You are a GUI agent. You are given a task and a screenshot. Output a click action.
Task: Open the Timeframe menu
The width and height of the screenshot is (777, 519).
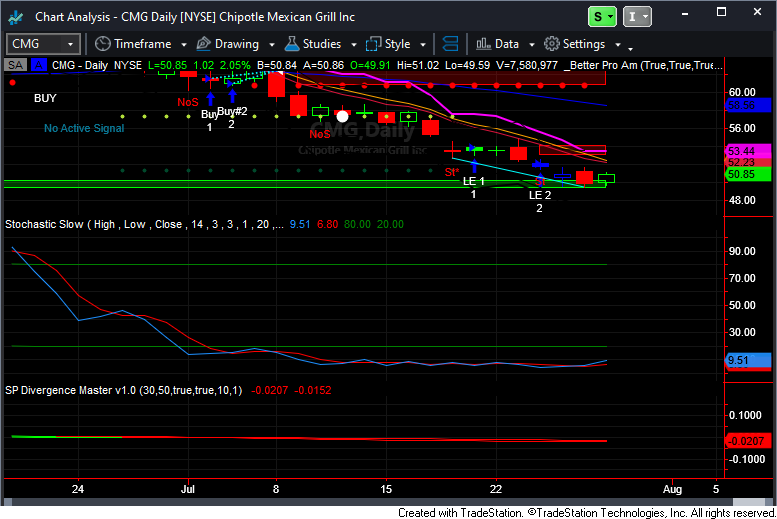[x=143, y=44]
